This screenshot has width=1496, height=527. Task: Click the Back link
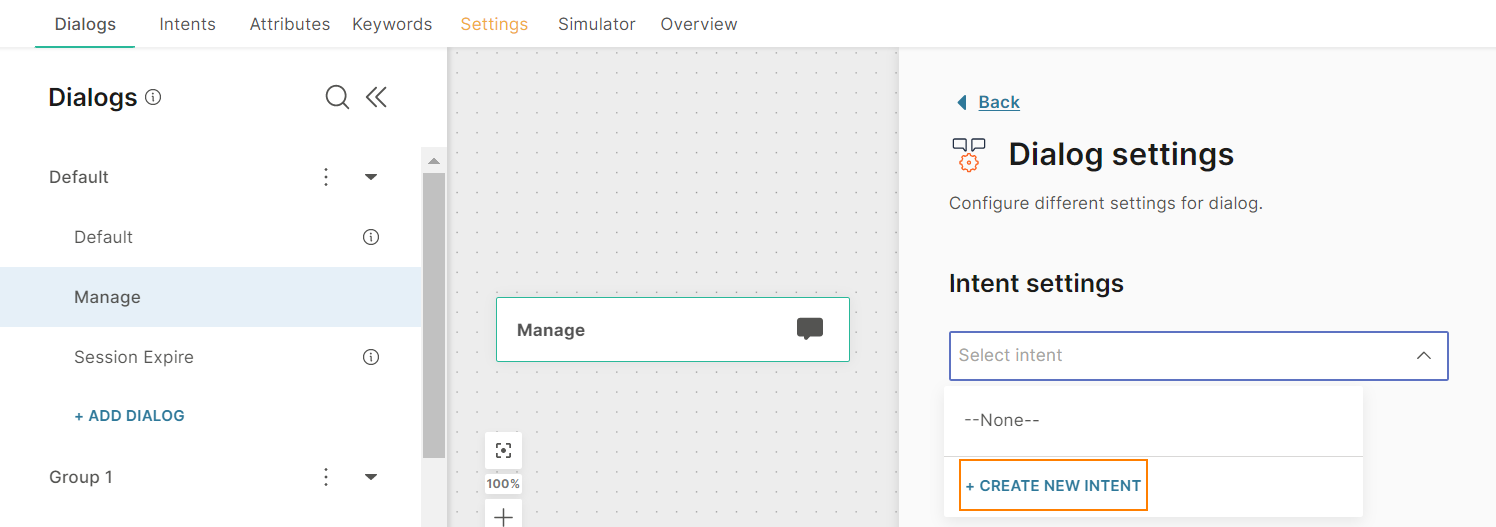click(x=998, y=102)
